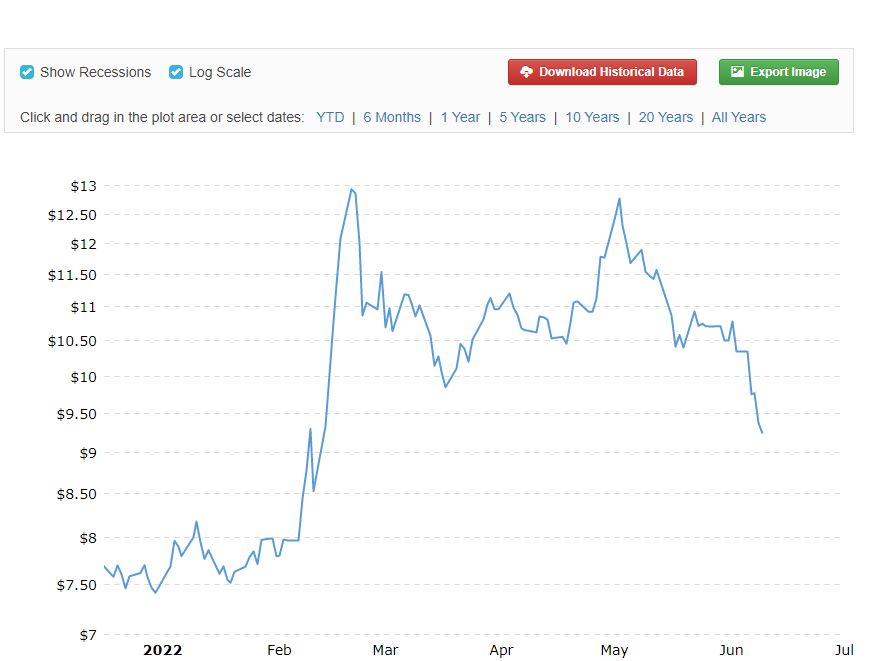Select the 6 Months range
The width and height of the screenshot is (869, 661).
(392, 117)
